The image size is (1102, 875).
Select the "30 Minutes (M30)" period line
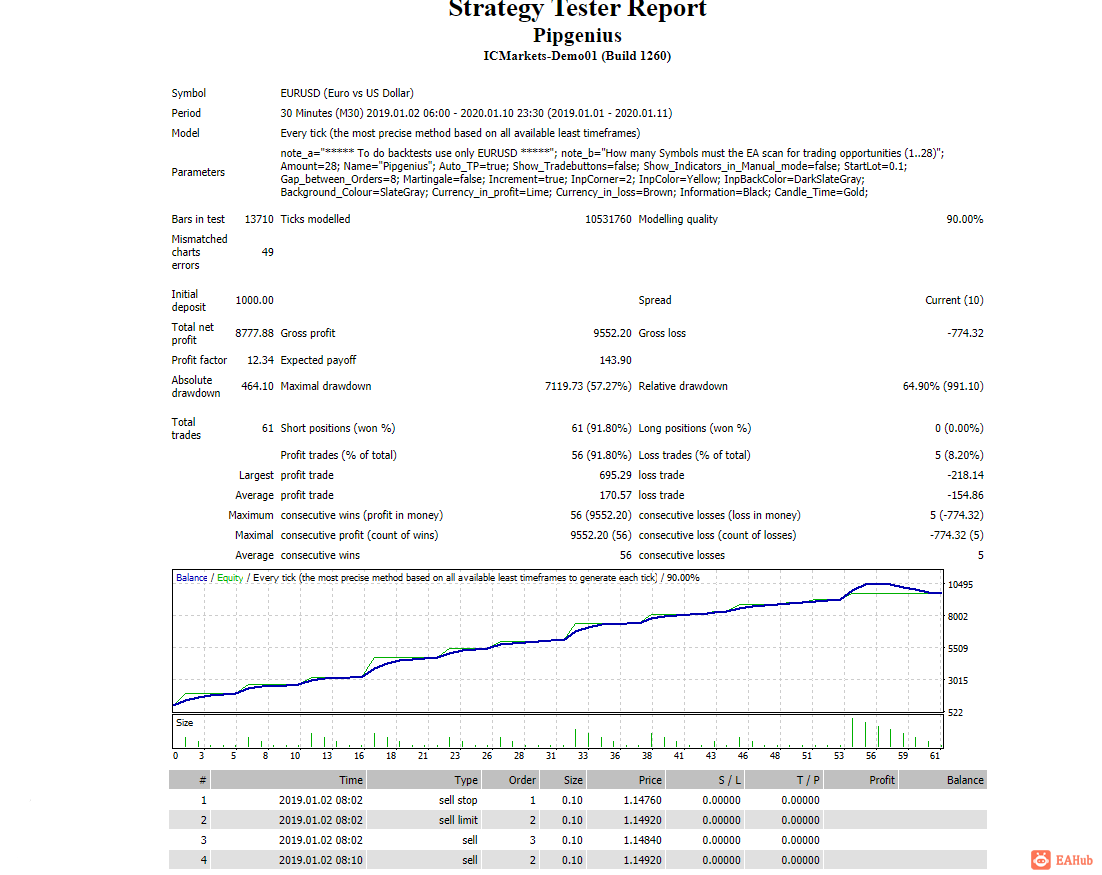476,113
